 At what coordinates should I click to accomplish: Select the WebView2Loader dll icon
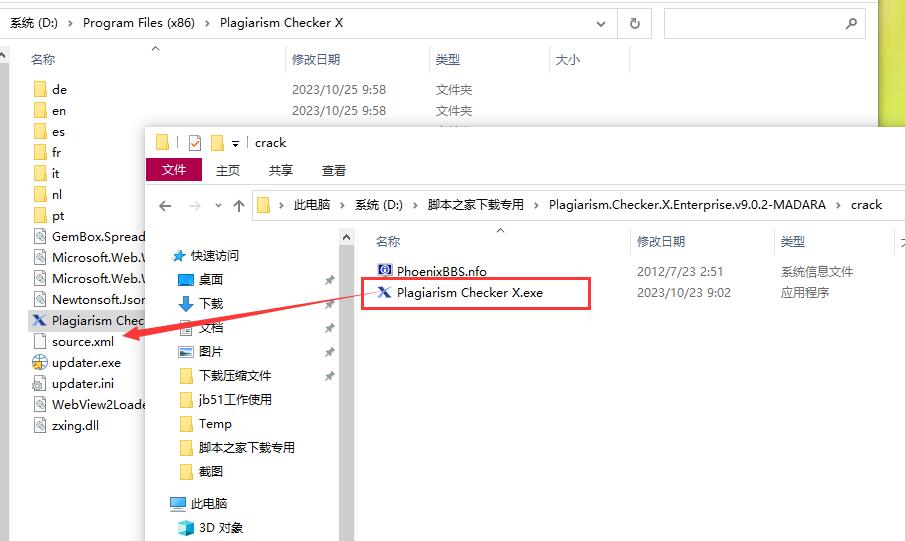(40, 404)
